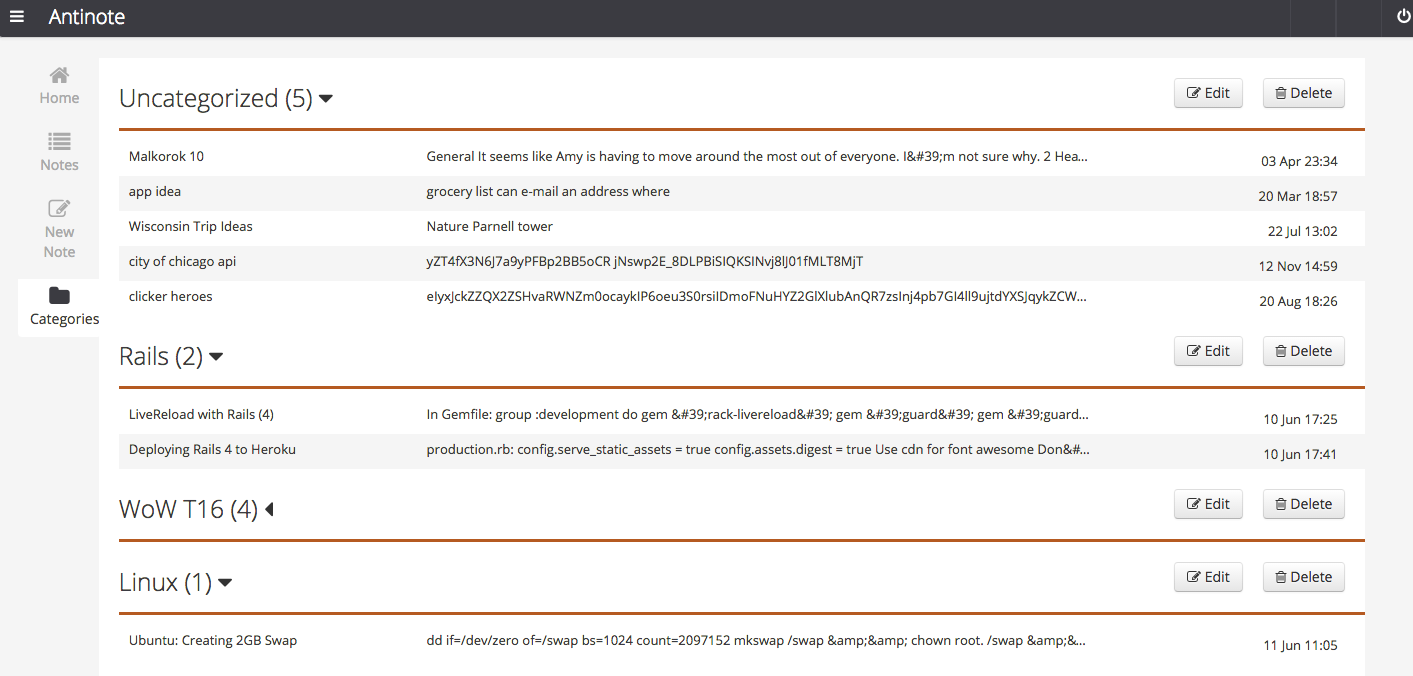1413x676 pixels.
Task: Delete the Rails category
Action: [1304, 351]
